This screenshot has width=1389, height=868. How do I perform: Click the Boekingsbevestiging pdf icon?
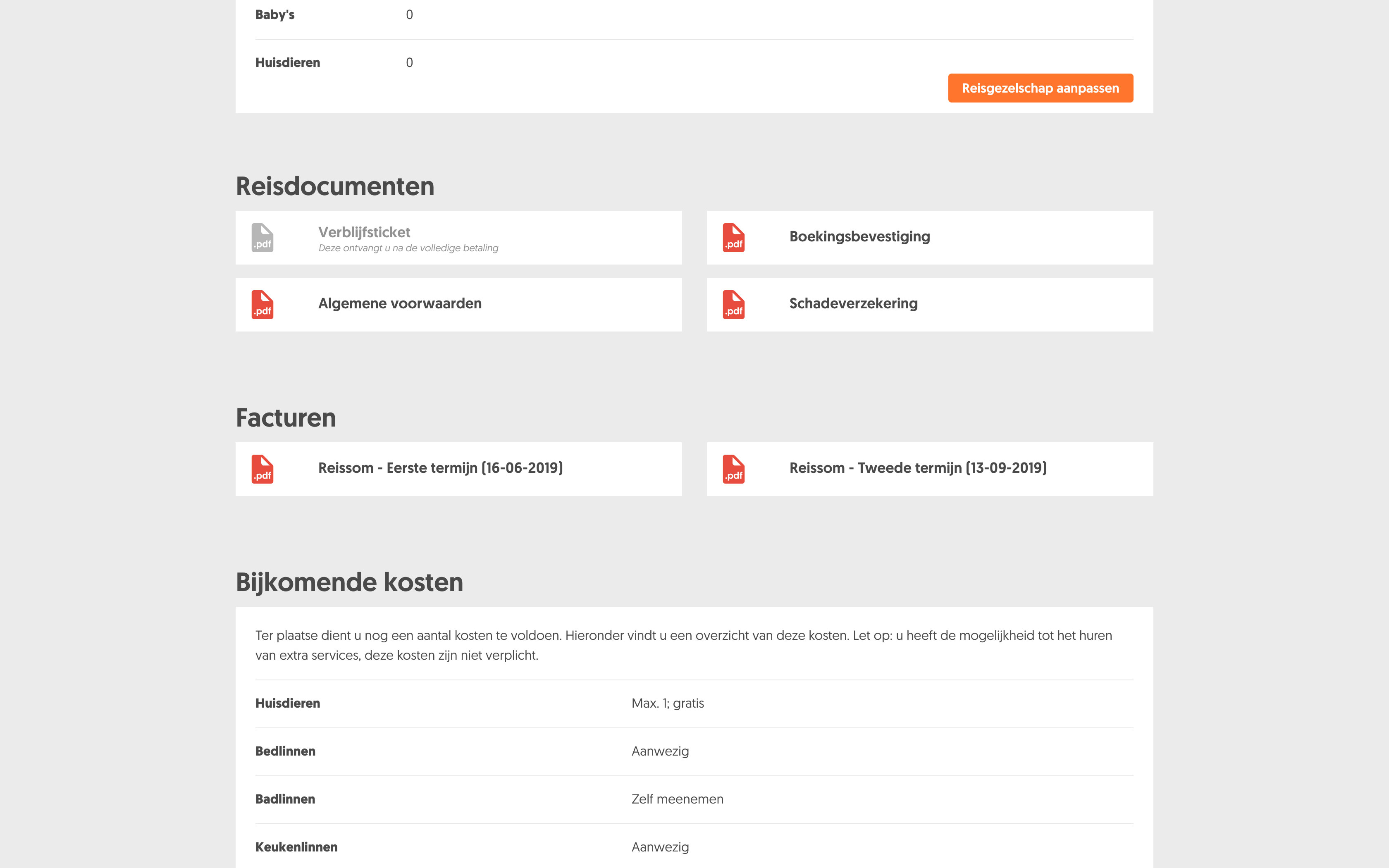pos(733,238)
